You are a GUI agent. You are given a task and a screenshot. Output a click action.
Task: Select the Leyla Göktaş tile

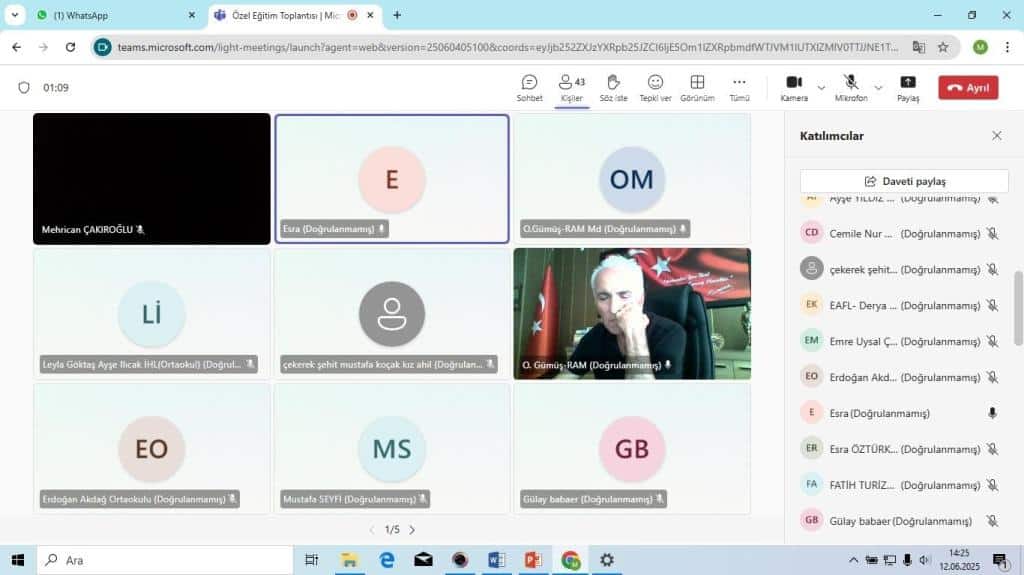click(152, 314)
